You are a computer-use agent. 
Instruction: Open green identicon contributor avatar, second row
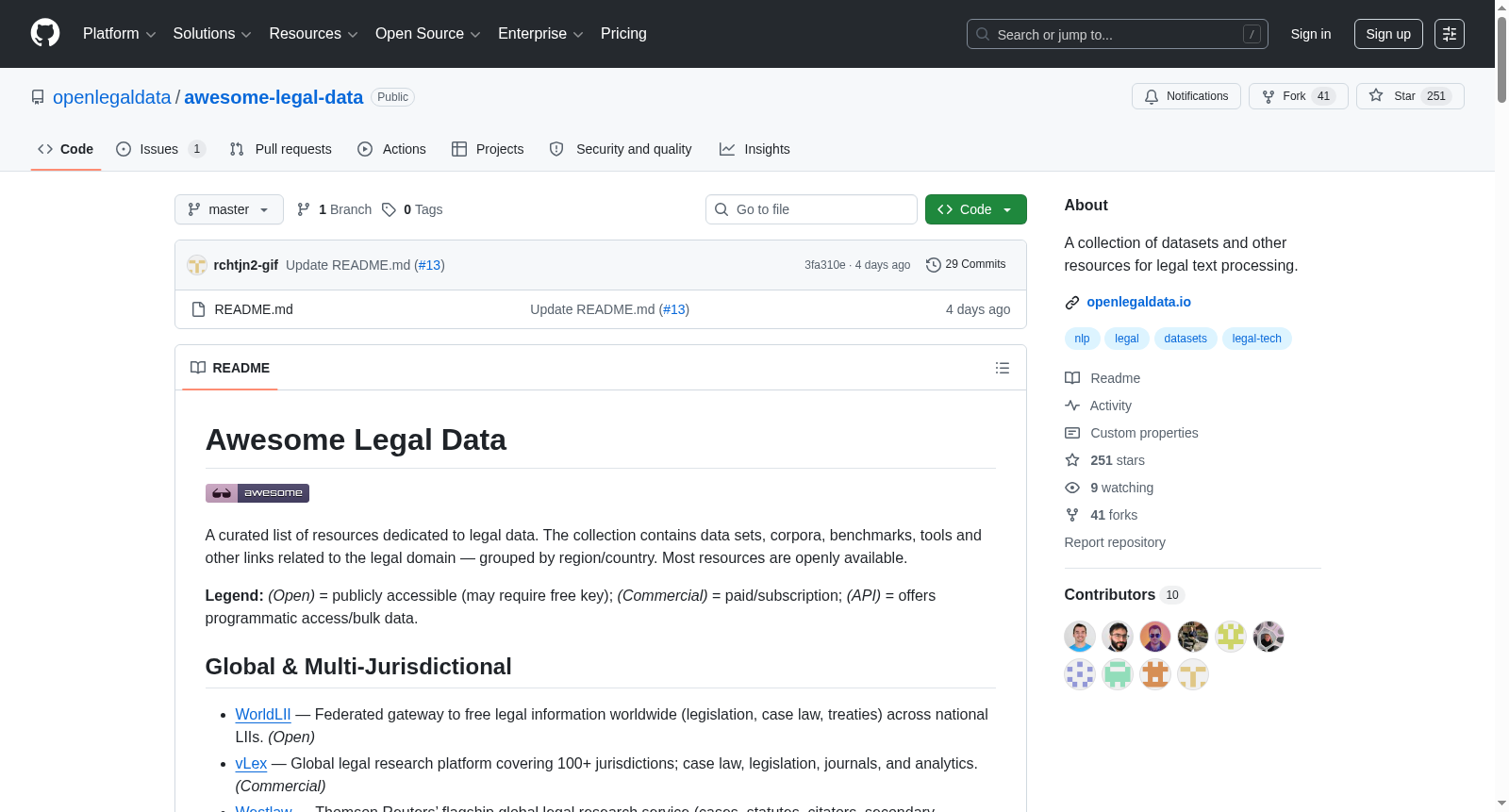(x=1118, y=674)
